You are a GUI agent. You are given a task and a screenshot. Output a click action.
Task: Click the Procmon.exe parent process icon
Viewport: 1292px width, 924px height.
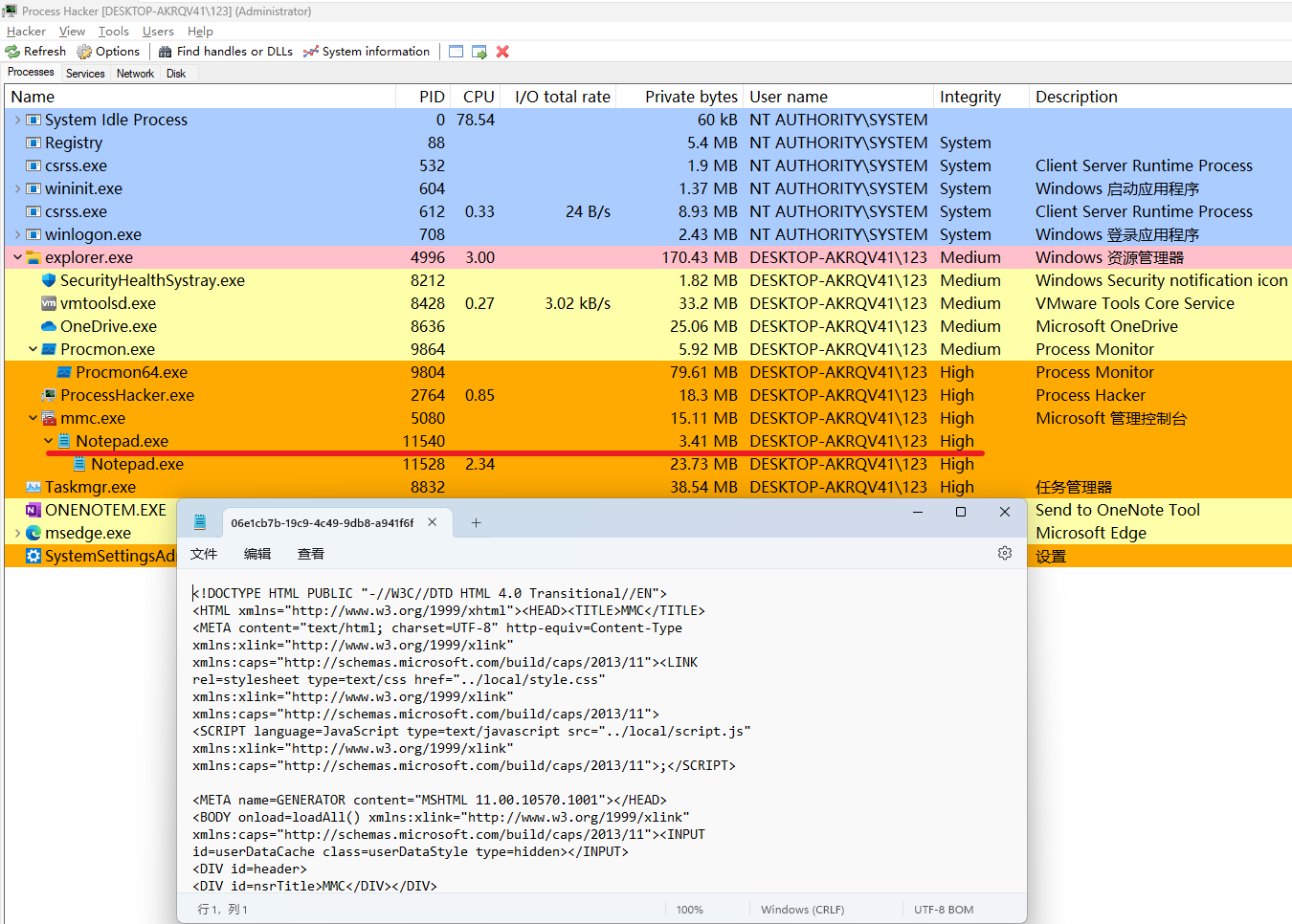pos(49,349)
